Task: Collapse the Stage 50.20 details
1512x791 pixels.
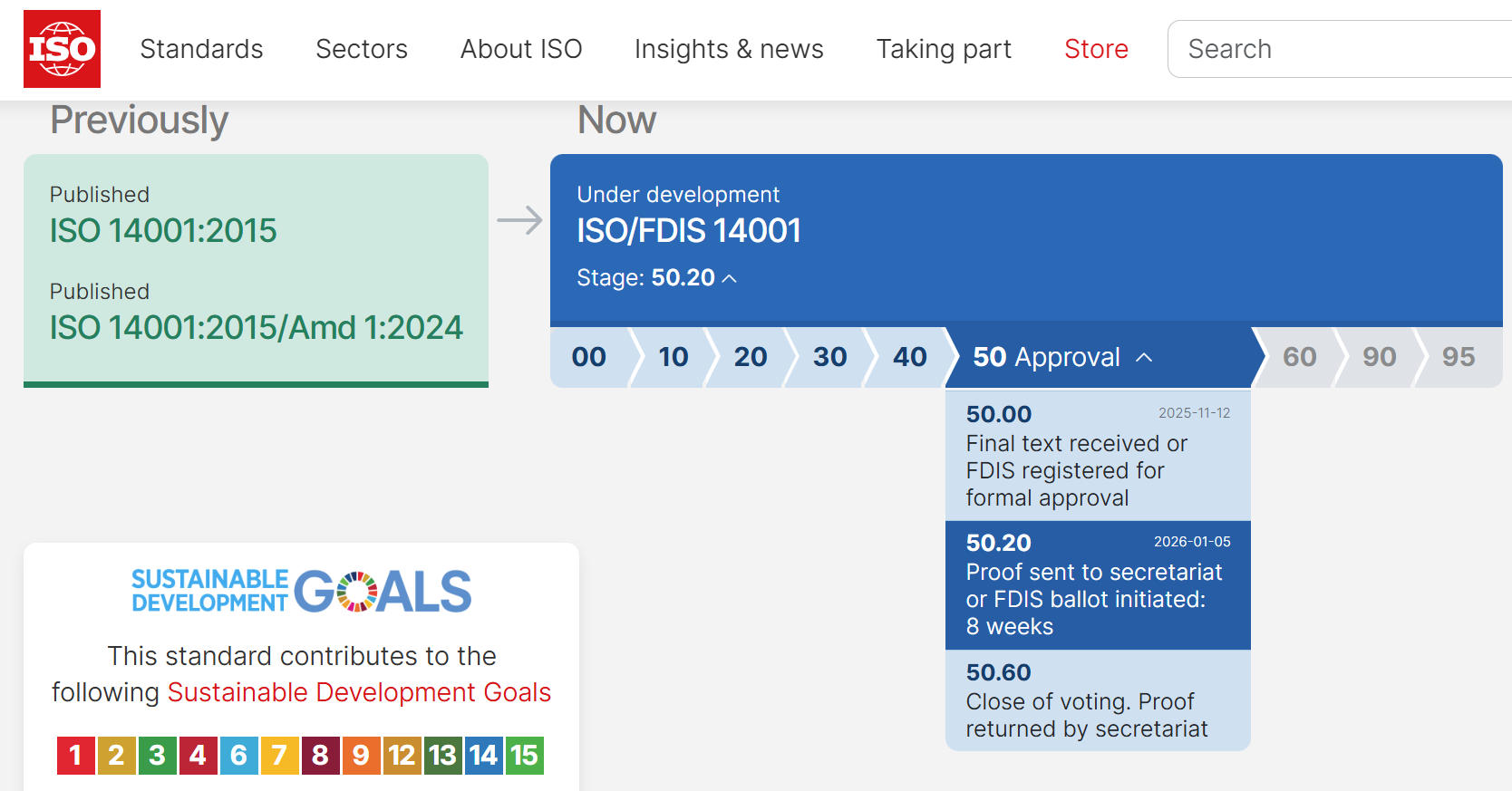Action: 729,278
